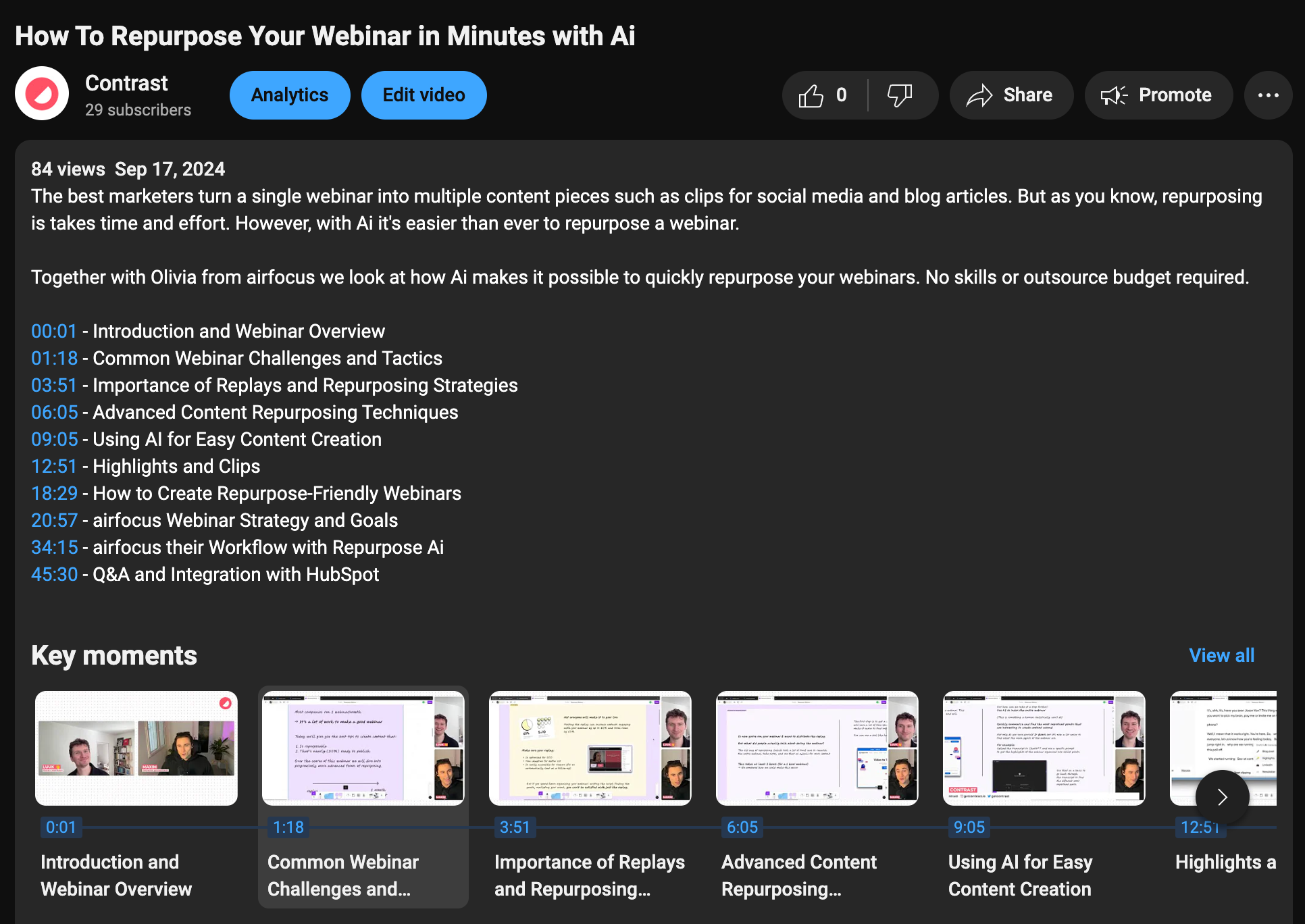Click the next arrow in Key moments carousel

click(x=1221, y=797)
